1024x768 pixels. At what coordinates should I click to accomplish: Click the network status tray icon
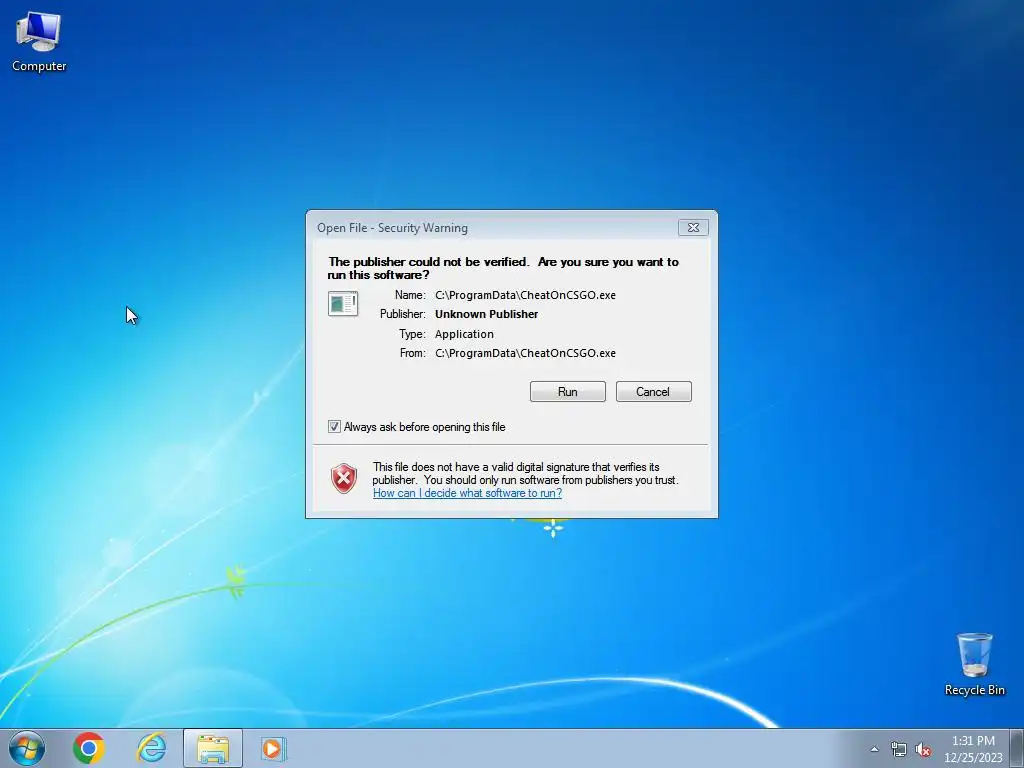pyautogui.click(x=899, y=749)
